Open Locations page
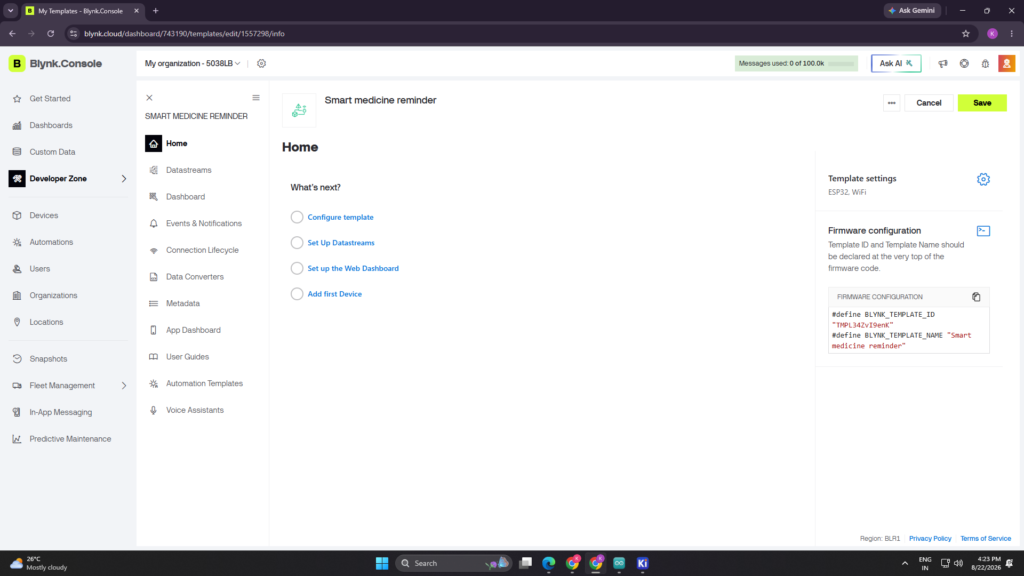Viewport: 1024px width, 576px height. [x=46, y=323]
